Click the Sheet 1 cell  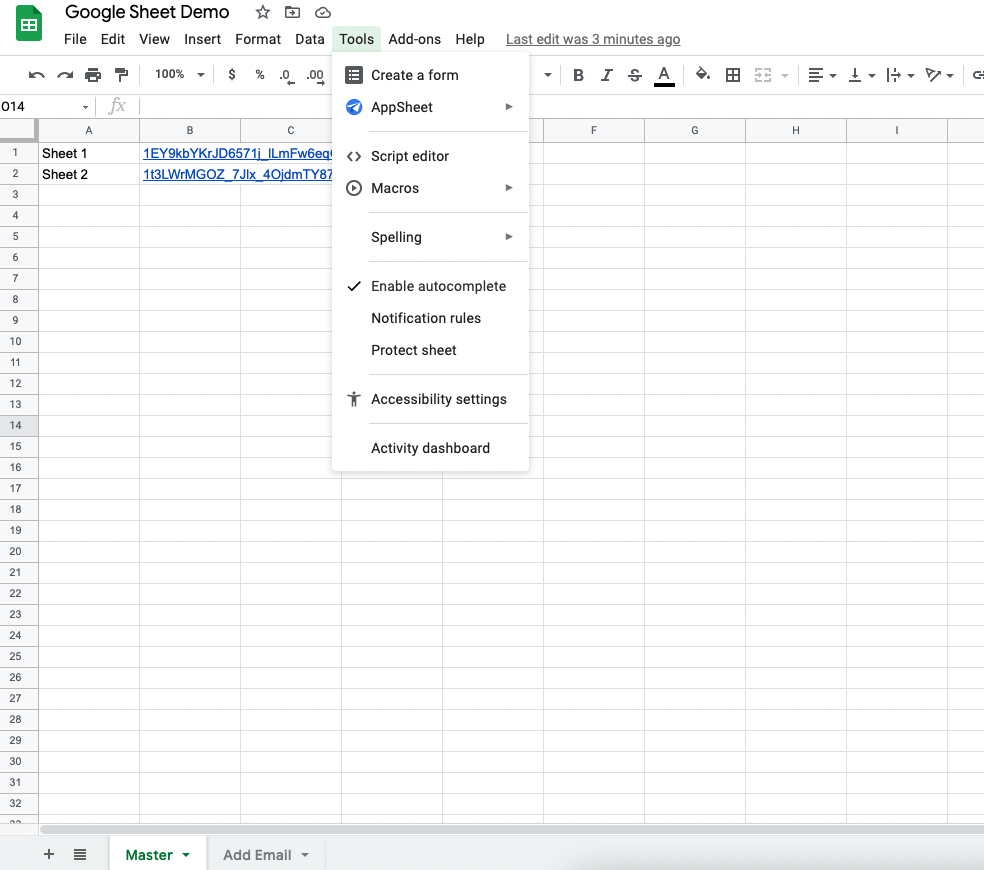(x=89, y=153)
